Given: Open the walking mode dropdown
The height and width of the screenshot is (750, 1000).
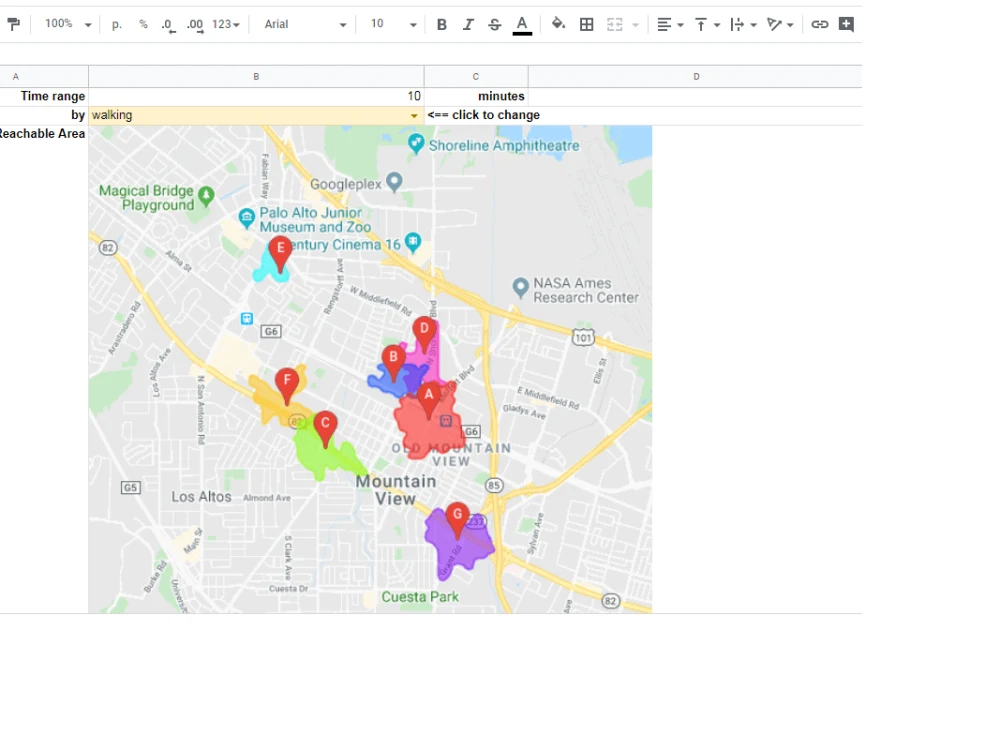Looking at the screenshot, I should (x=413, y=114).
